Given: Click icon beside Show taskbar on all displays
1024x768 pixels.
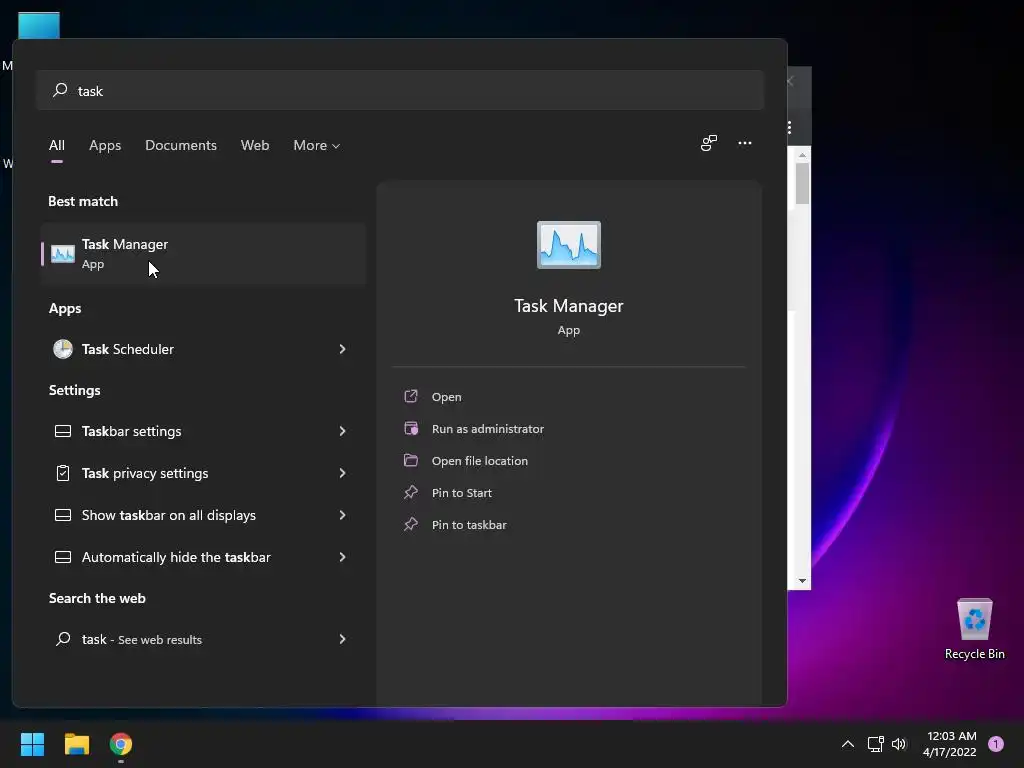Looking at the screenshot, I should point(63,515).
